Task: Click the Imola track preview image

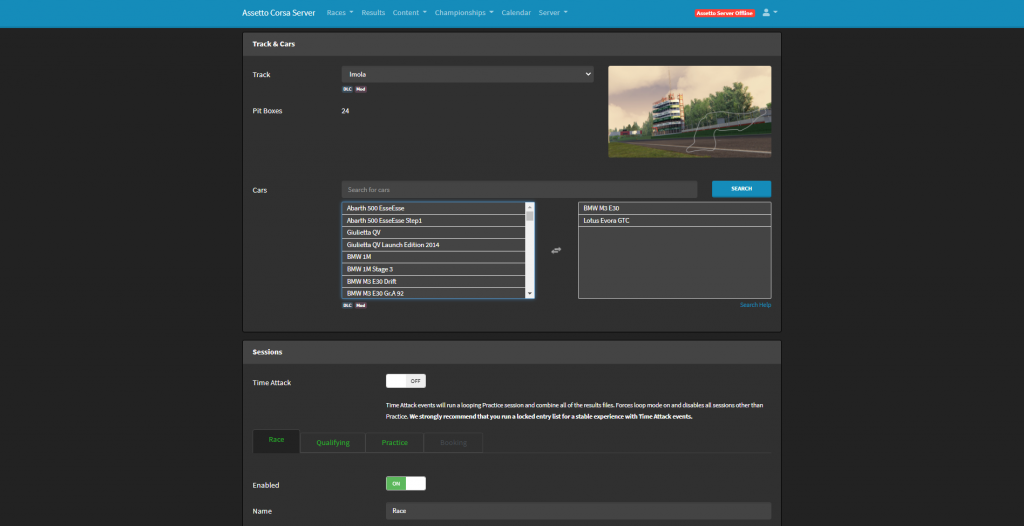Action: point(690,112)
